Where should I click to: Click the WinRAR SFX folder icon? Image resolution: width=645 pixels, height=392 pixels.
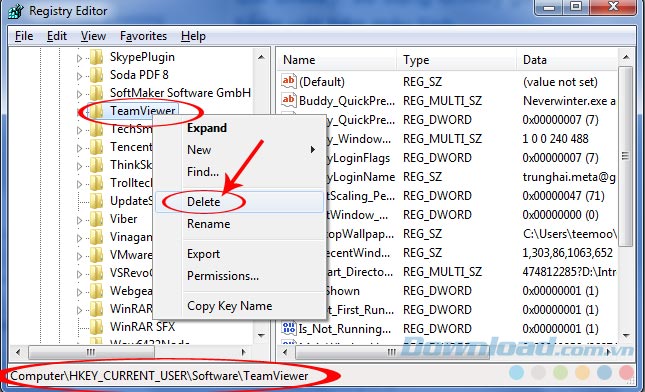point(96,327)
